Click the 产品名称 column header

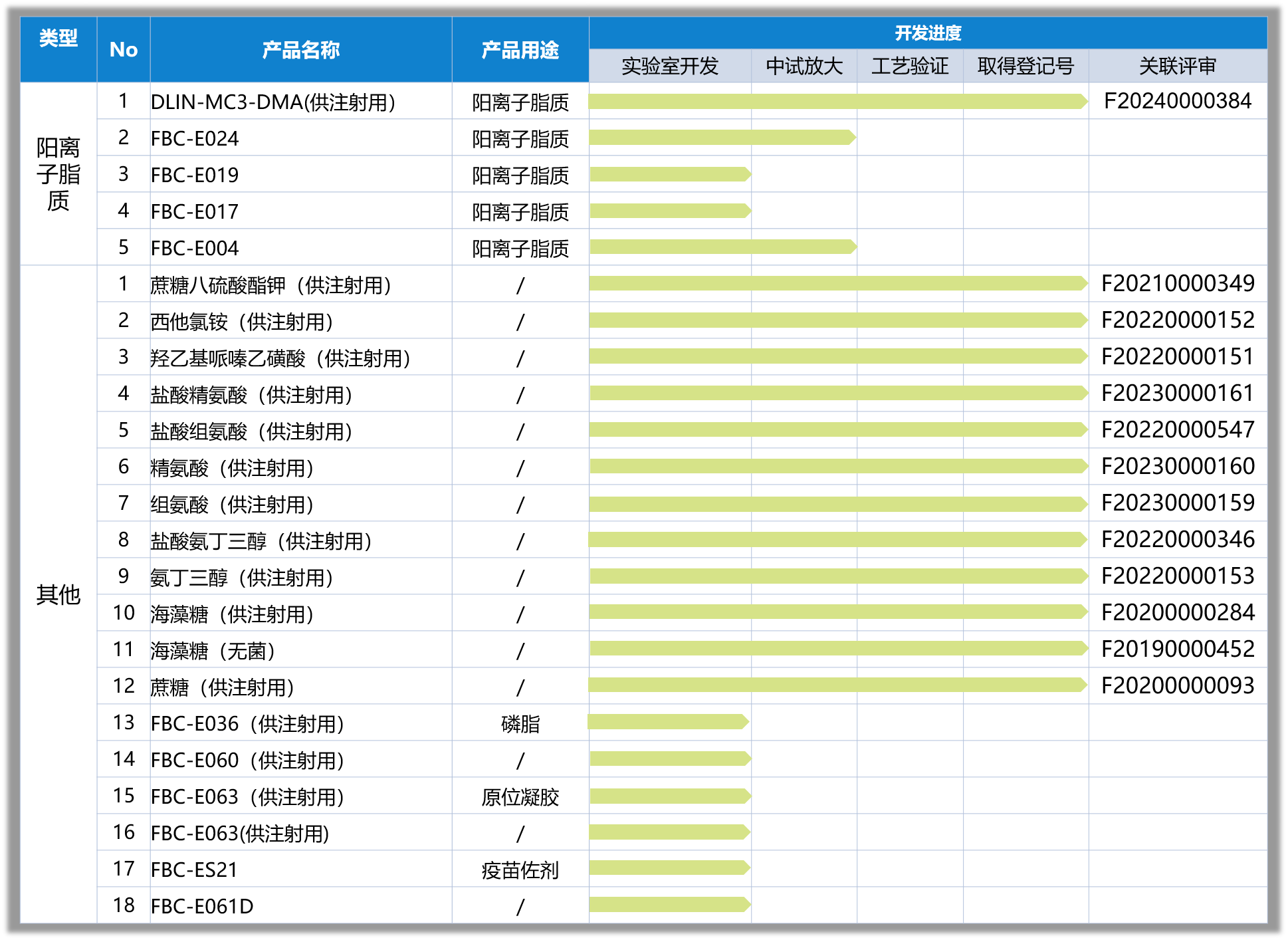click(300, 50)
